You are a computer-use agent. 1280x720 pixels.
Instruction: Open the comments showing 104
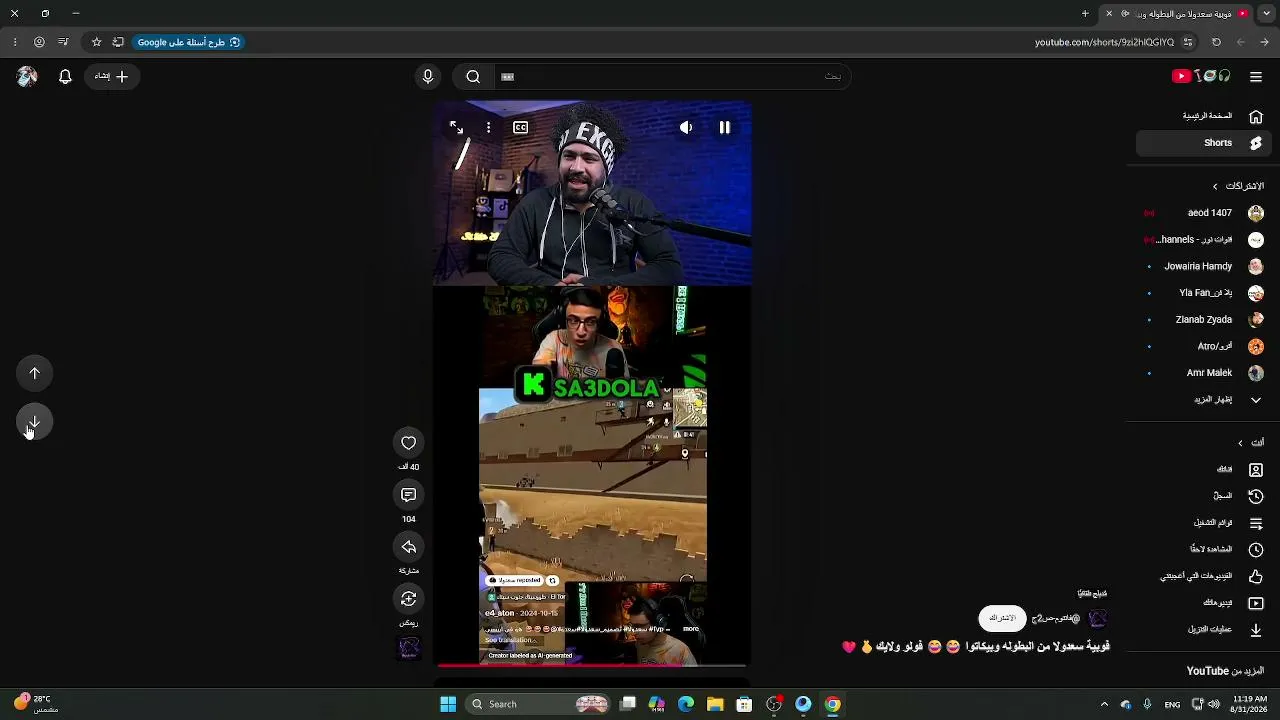(x=409, y=495)
